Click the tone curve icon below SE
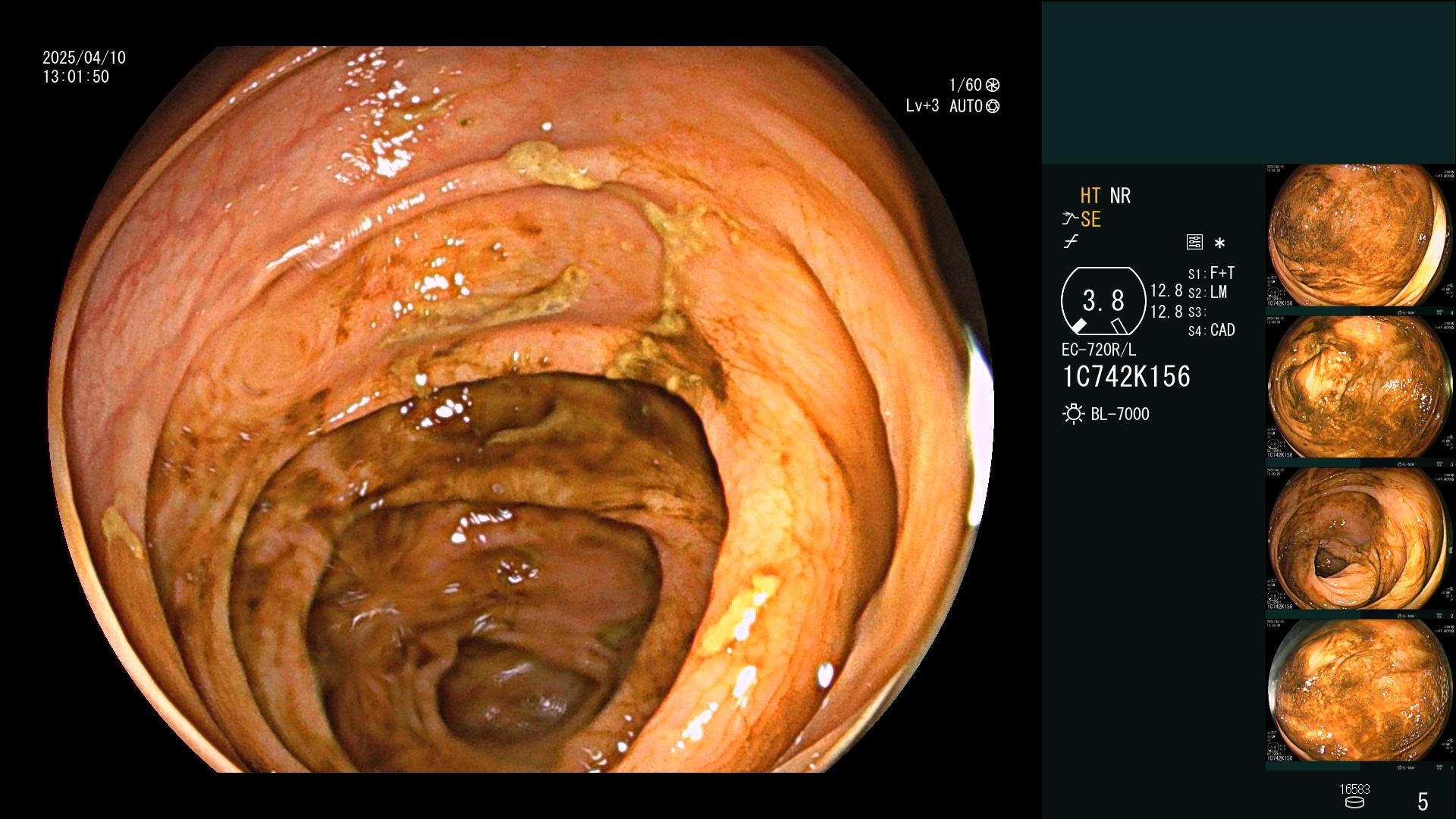The height and width of the screenshot is (819, 1456). [x=1071, y=242]
